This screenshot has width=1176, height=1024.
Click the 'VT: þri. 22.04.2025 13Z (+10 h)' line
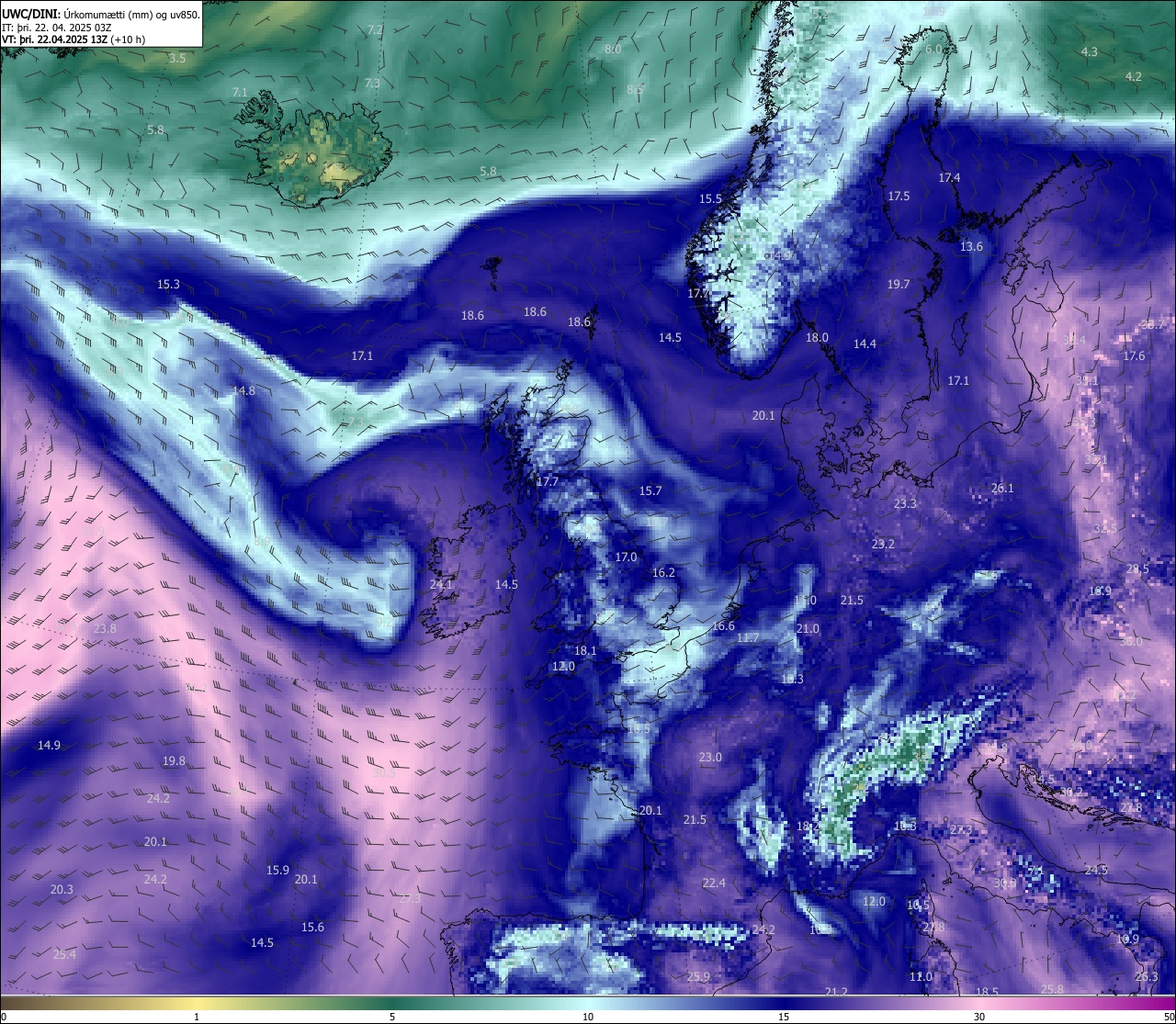click(73, 39)
